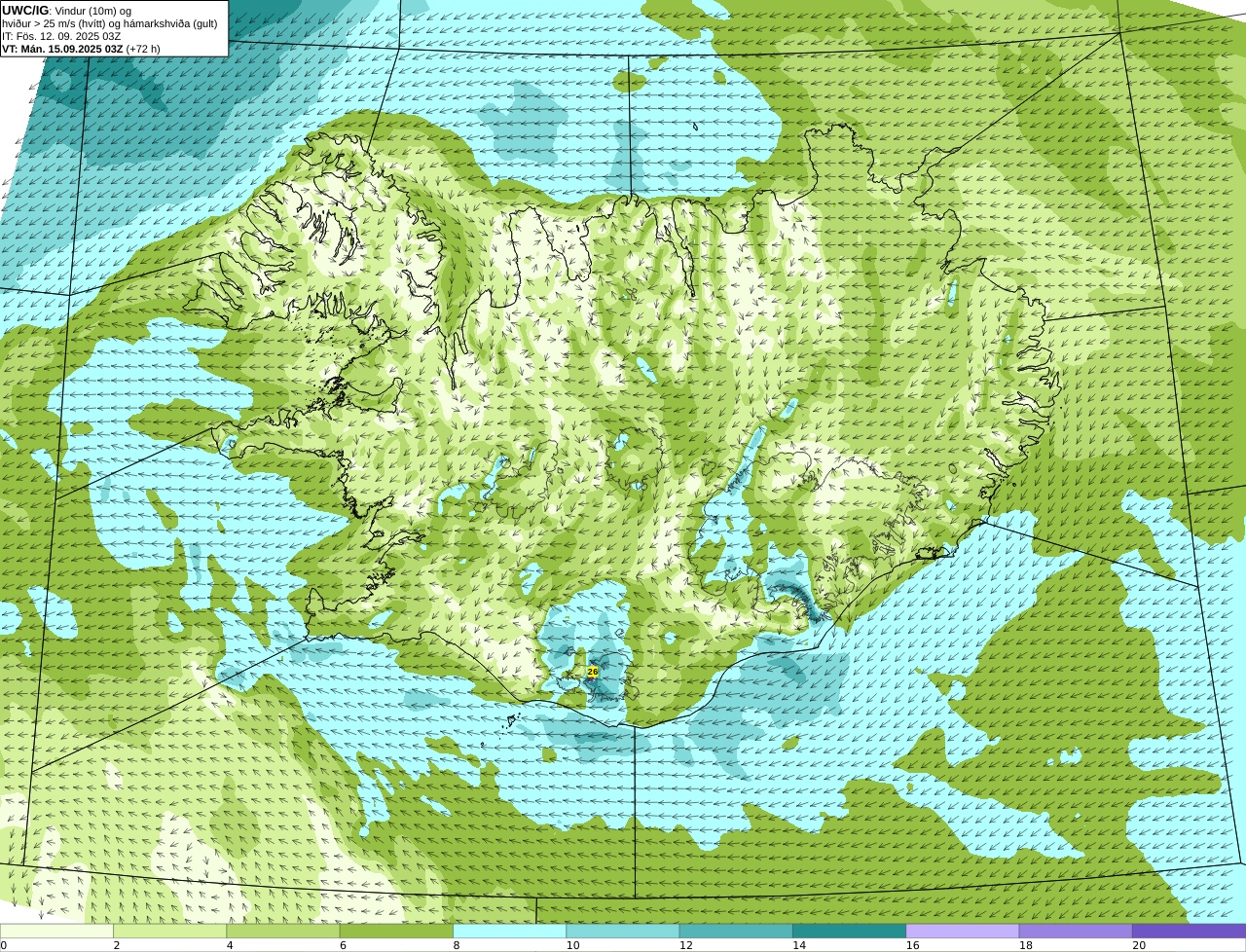The image size is (1246, 952).
Task: Click the yellow 26 gust marker
Action: pos(592,672)
